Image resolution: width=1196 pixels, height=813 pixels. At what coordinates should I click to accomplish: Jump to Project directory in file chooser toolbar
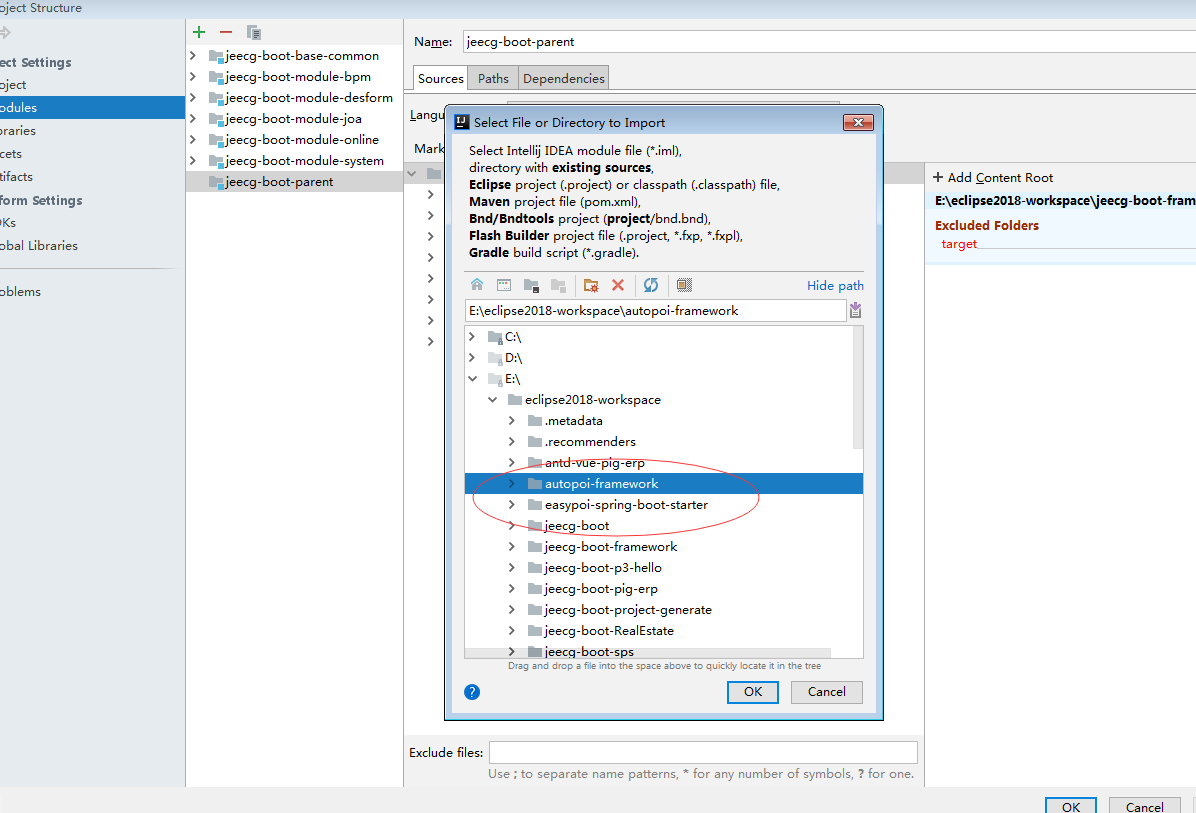pyautogui.click(x=532, y=284)
